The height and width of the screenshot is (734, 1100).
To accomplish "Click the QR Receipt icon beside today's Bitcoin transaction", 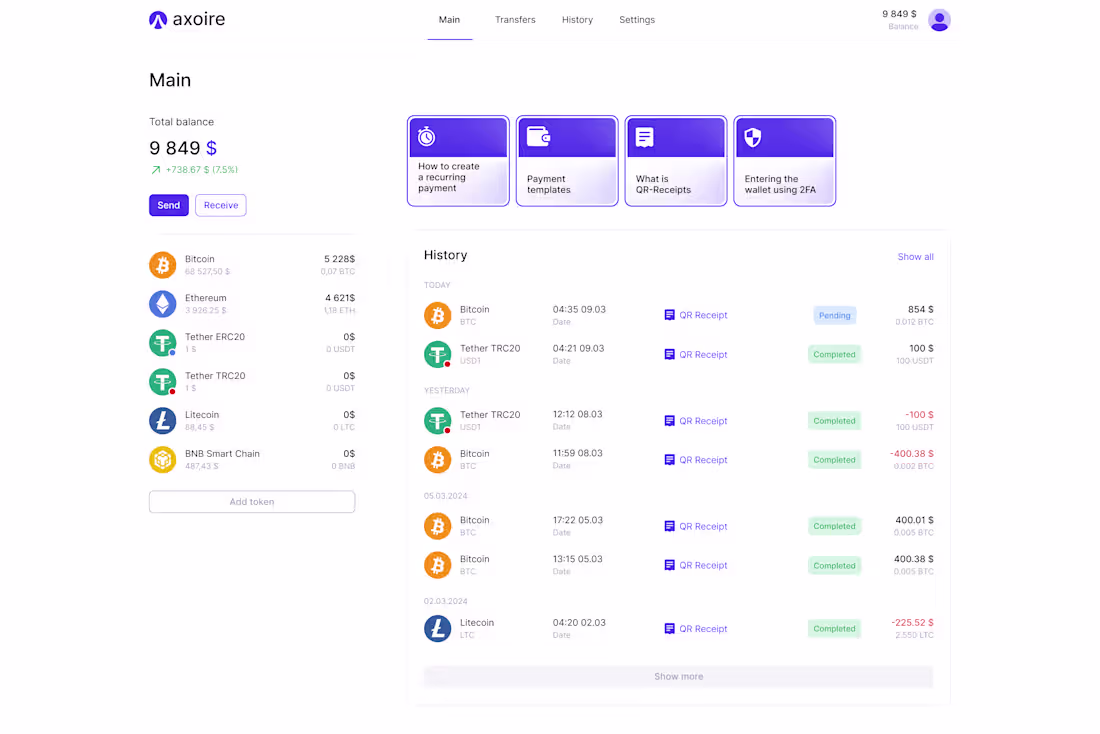I will [669, 314].
